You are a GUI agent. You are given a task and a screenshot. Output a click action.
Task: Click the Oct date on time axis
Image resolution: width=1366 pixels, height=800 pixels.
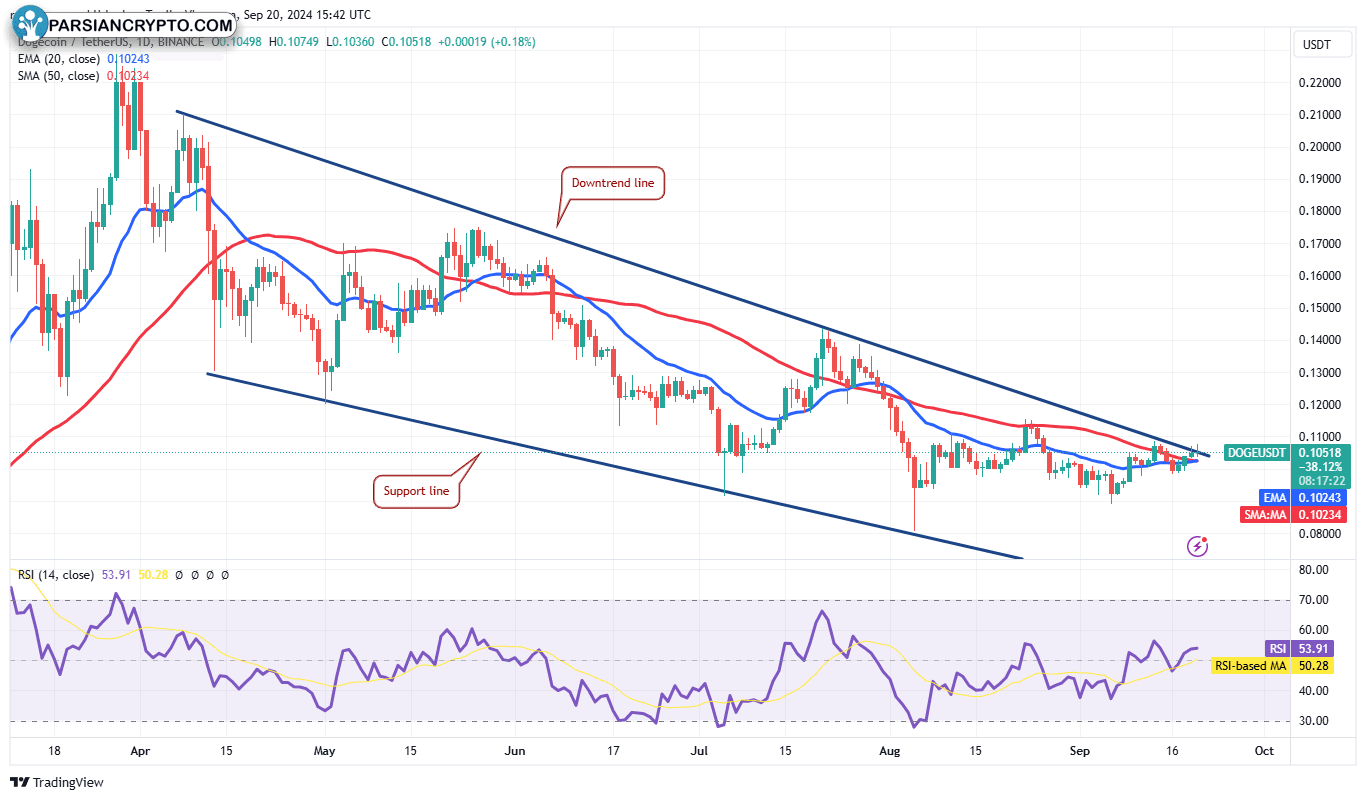tap(1263, 751)
